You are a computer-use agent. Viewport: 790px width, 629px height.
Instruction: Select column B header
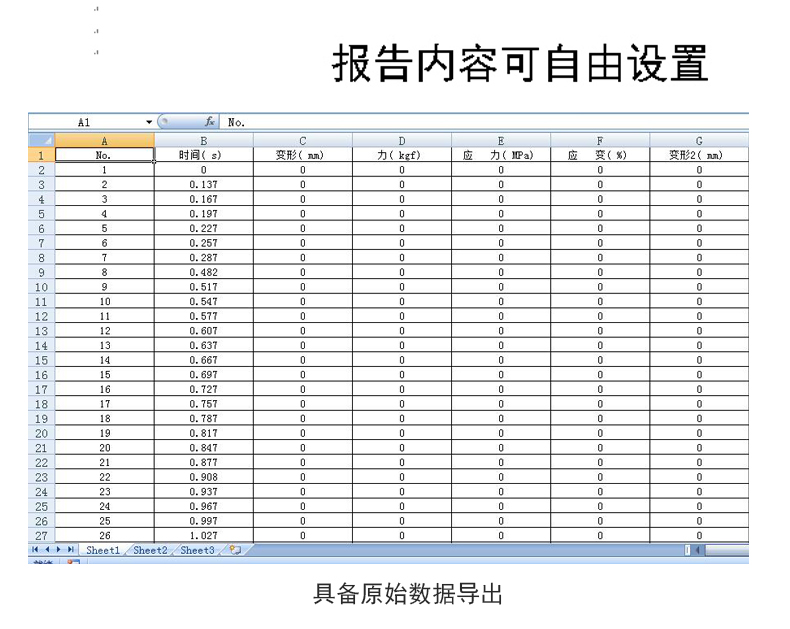pos(203,141)
